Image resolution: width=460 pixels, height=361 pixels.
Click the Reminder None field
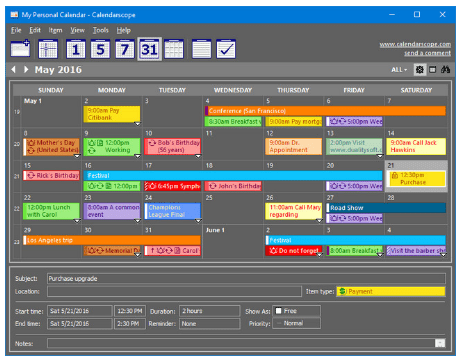coord(210,324)
